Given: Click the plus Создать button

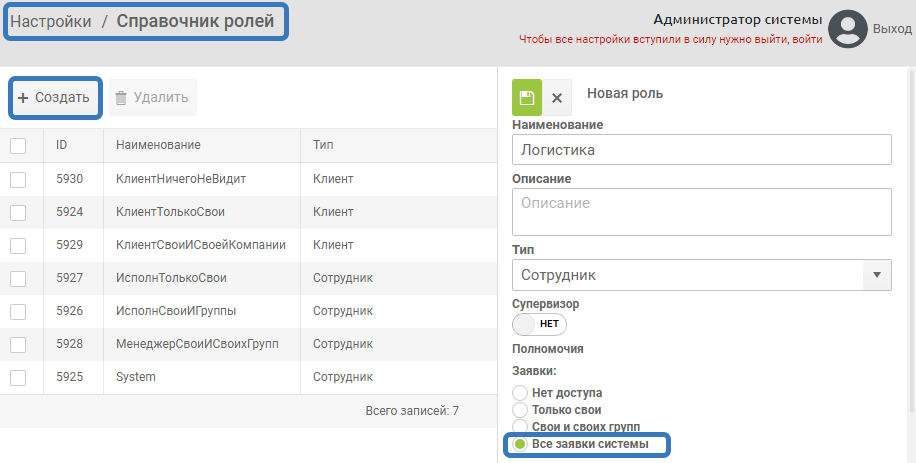Looking at the screenshot, I should [x=55, y=98].
